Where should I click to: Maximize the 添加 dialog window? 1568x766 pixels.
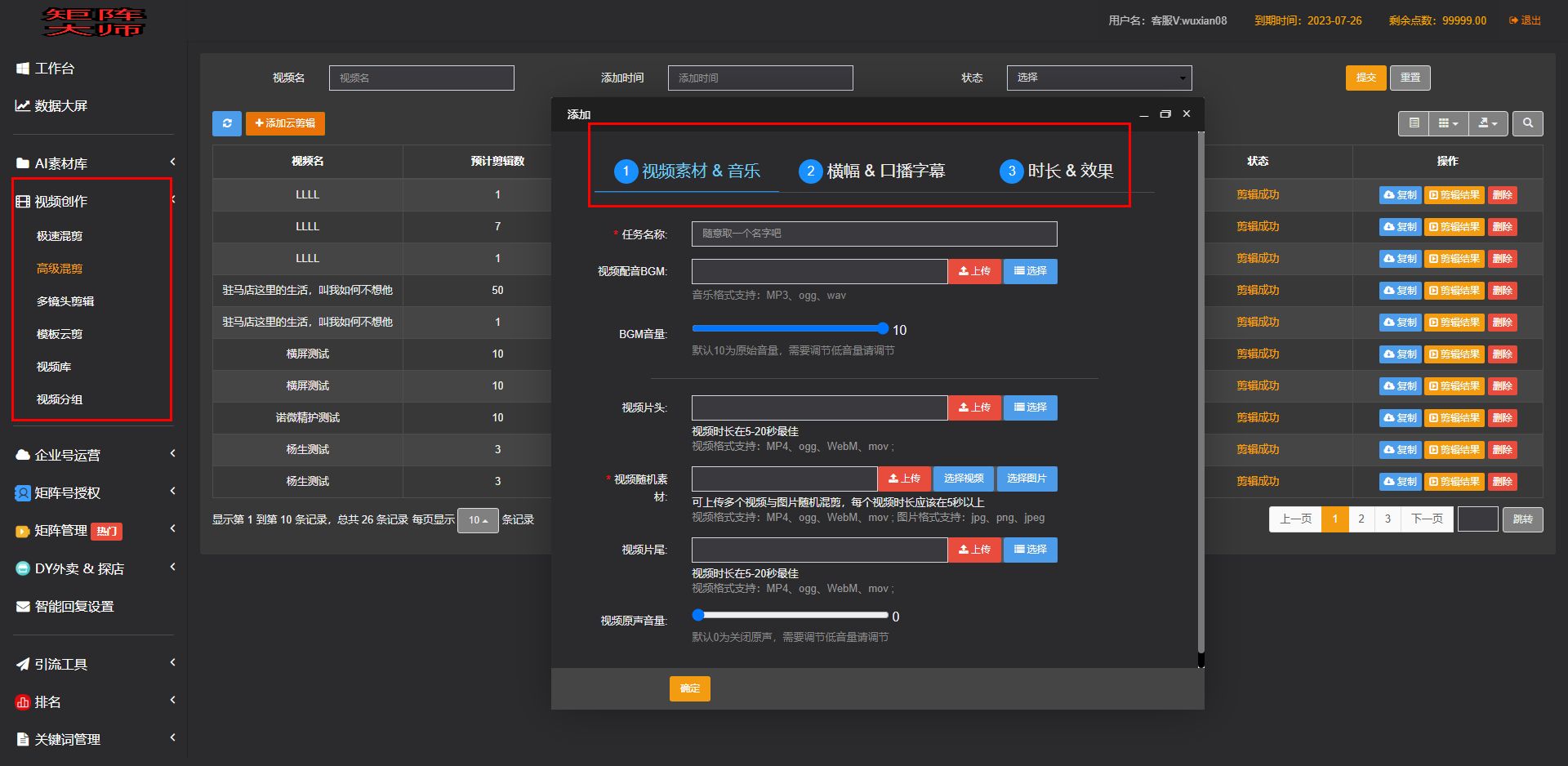[x=1165, y=114]
